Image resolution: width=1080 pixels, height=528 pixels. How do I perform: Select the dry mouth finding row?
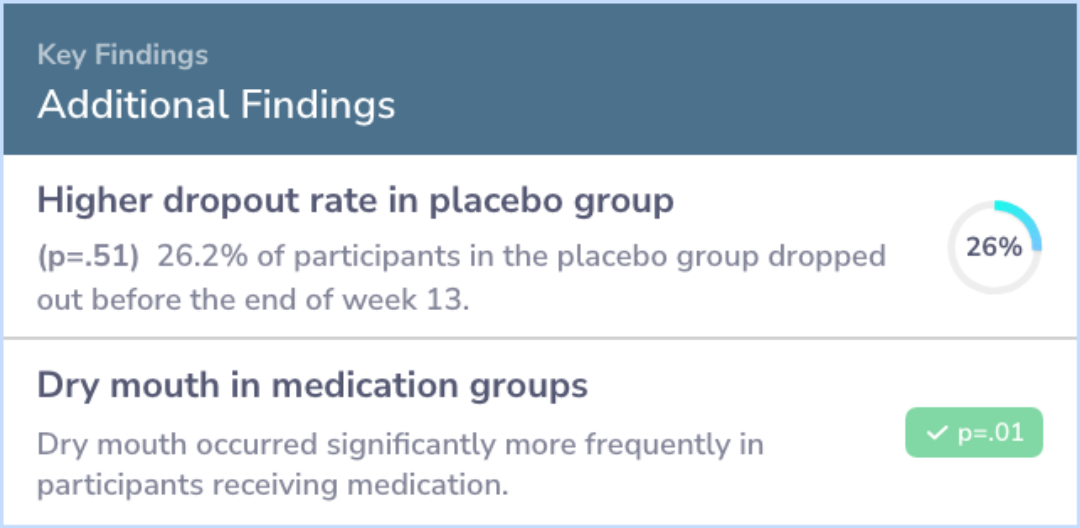pos(540,432)
